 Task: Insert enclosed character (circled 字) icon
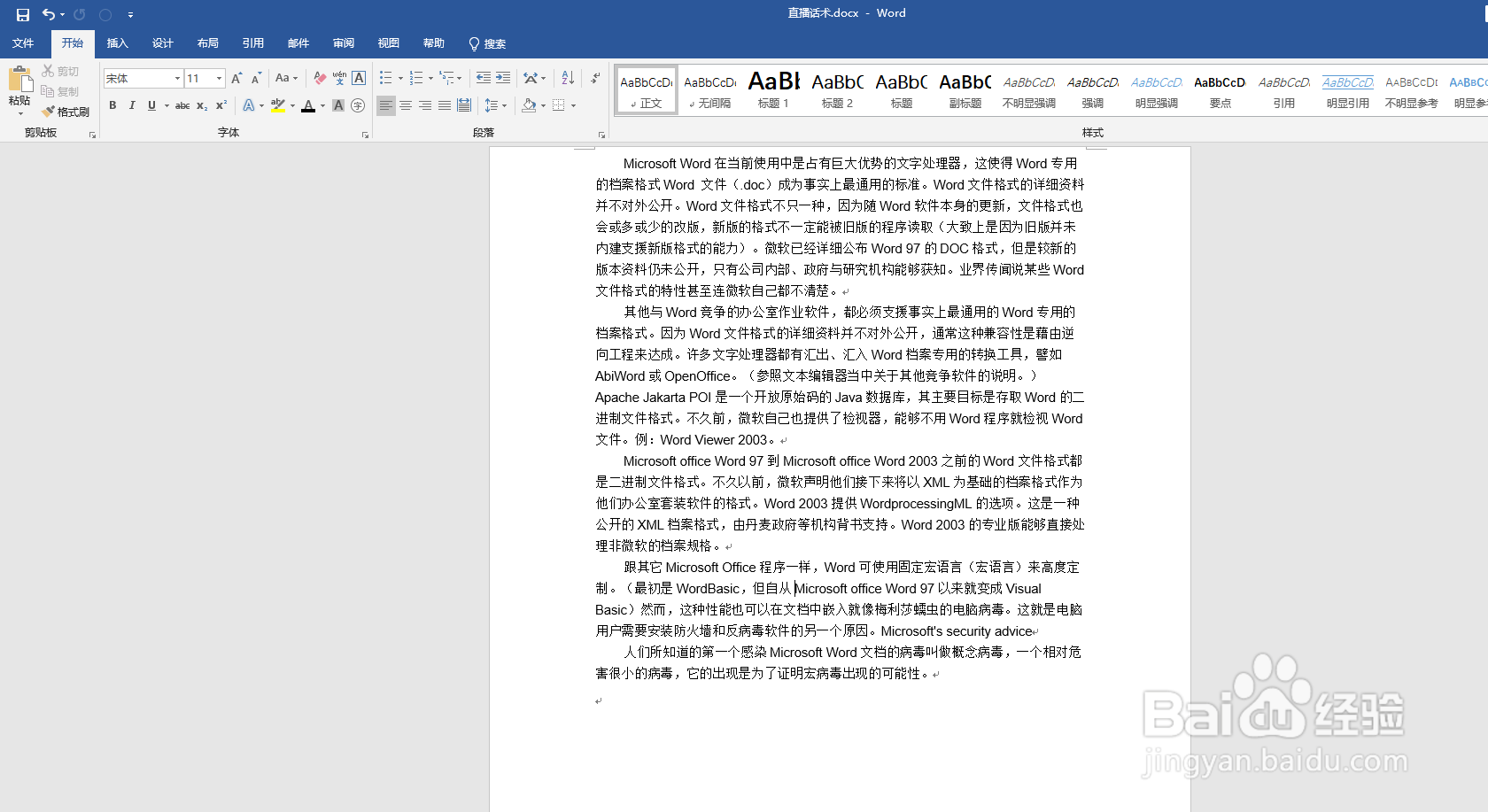pyautogui.click(x=358, y=105)
